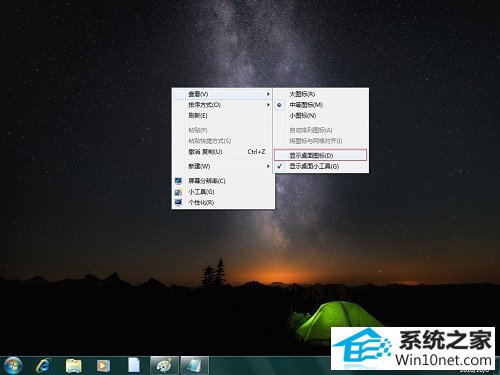Select 撤消 复制(U) to undo copy

point(222,152)
